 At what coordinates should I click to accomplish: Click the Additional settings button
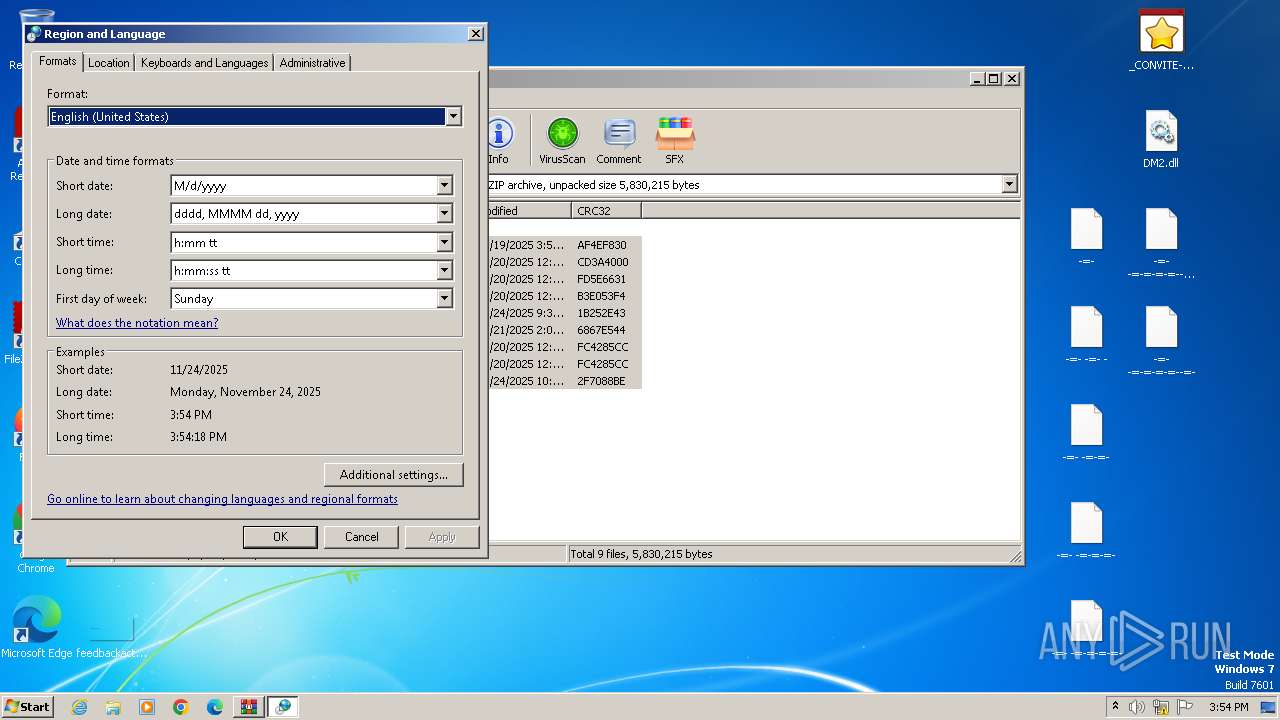pos(393,475)
